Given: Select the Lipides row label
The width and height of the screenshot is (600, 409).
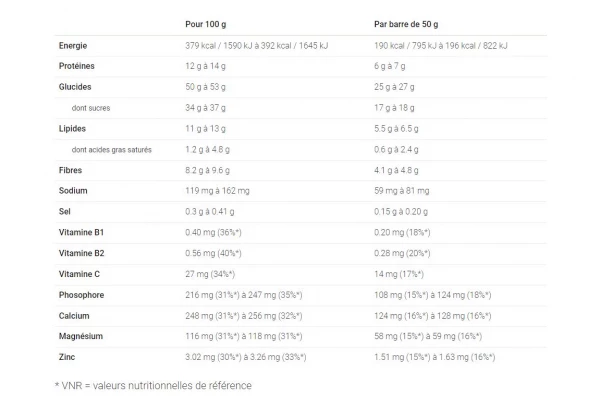Looking at the screenshot, I should point(75,128).
